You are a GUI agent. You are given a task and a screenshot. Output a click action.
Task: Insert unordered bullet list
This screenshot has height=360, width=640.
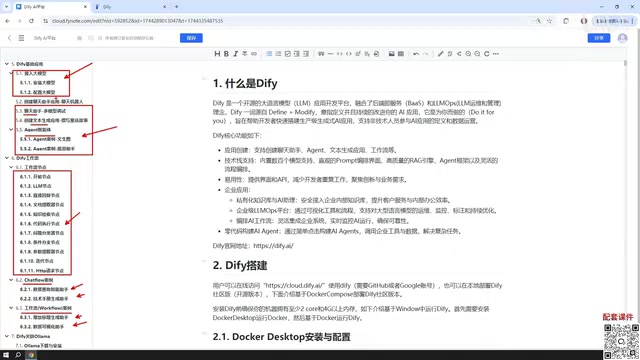[x=269, y=54]
